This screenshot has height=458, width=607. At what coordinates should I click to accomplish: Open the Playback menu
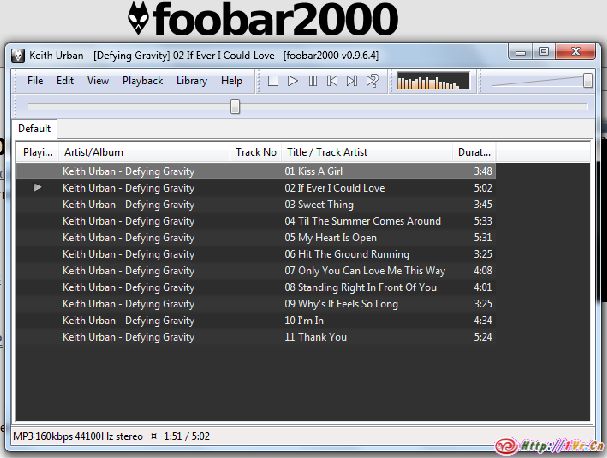coord(142,81)
